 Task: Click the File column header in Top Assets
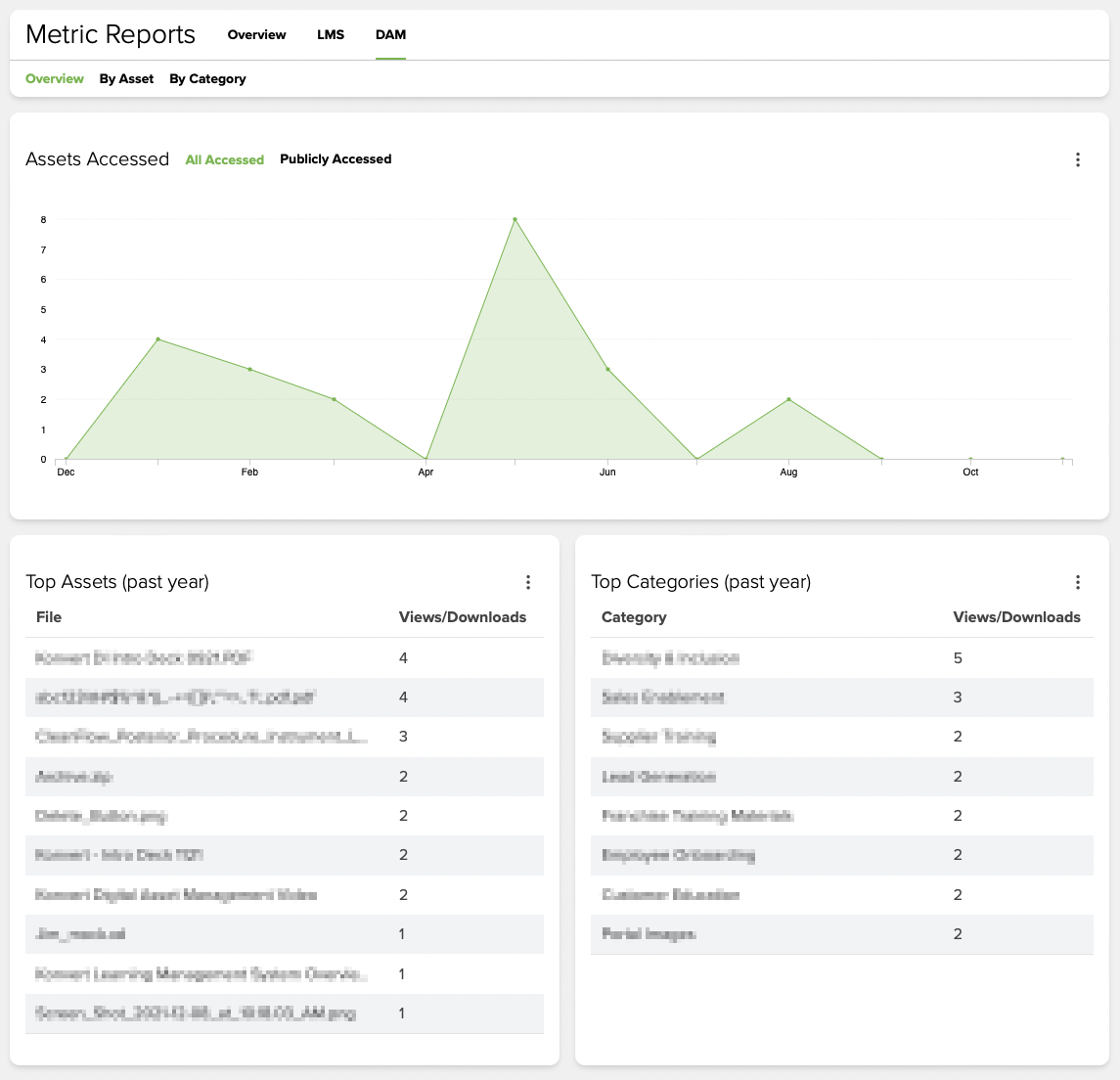[x=49, y=617]
